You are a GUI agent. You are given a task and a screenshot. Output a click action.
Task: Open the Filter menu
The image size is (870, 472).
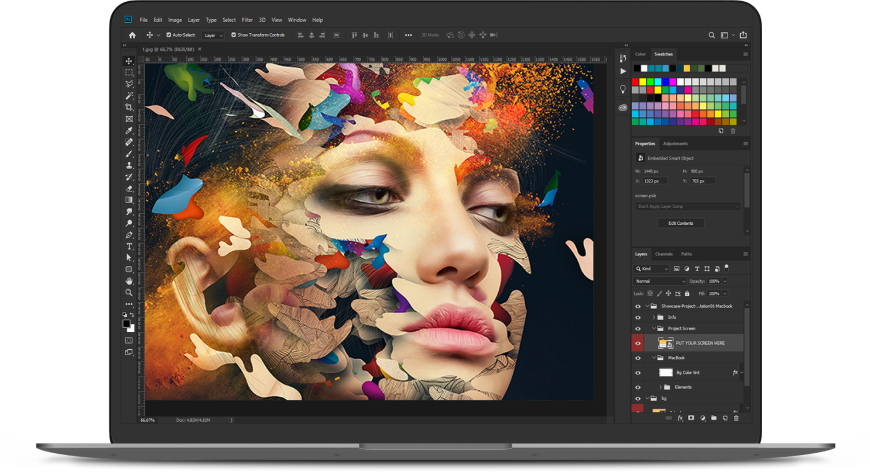[247, 20]
